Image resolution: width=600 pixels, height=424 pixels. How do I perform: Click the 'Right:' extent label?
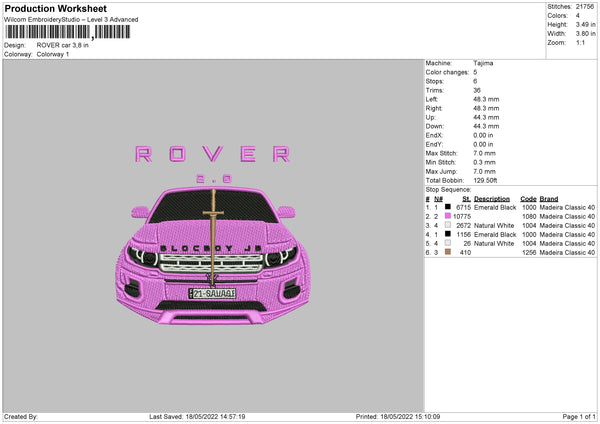[x=434, y=108]
